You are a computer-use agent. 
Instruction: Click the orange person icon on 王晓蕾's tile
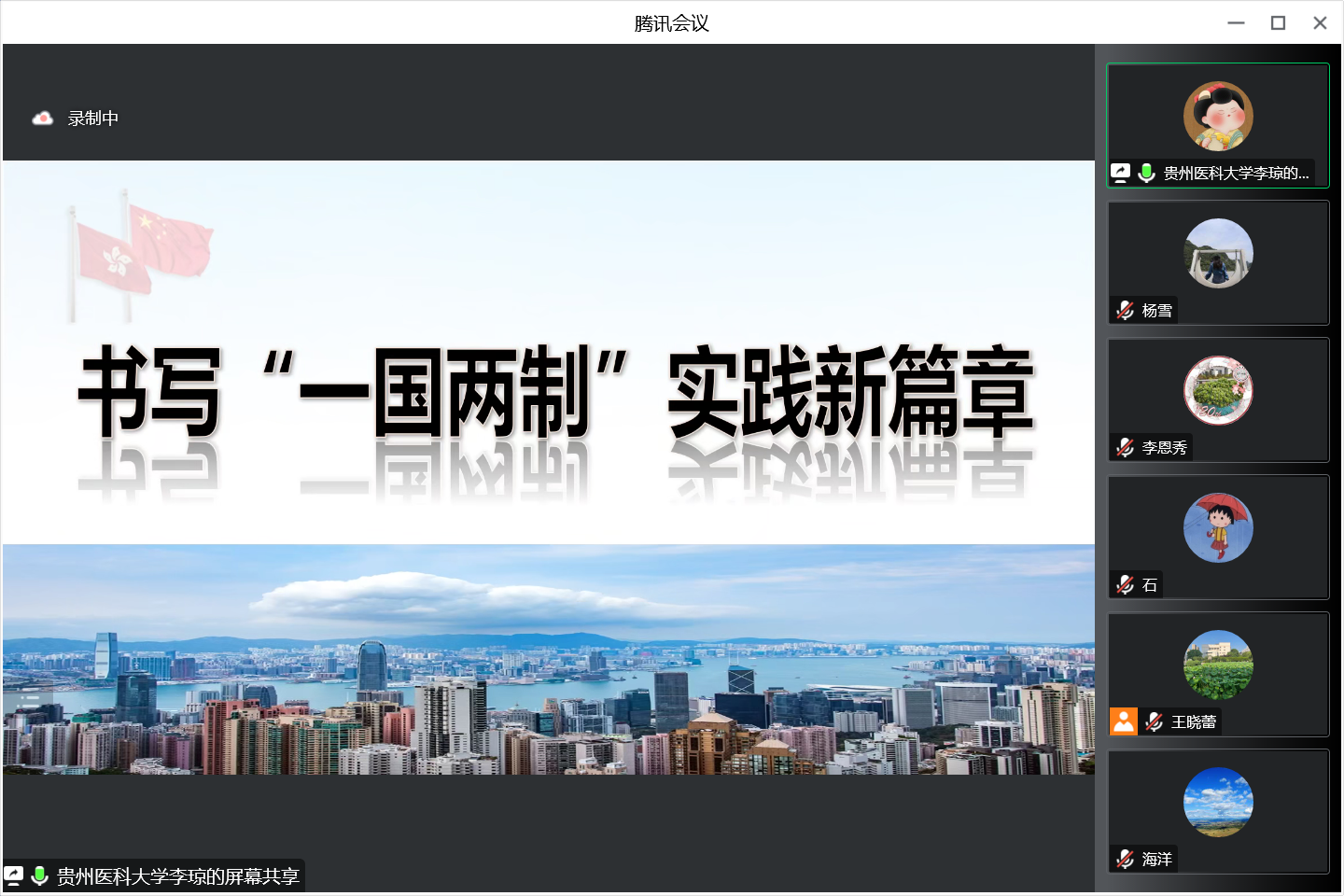pos(1124,721)
